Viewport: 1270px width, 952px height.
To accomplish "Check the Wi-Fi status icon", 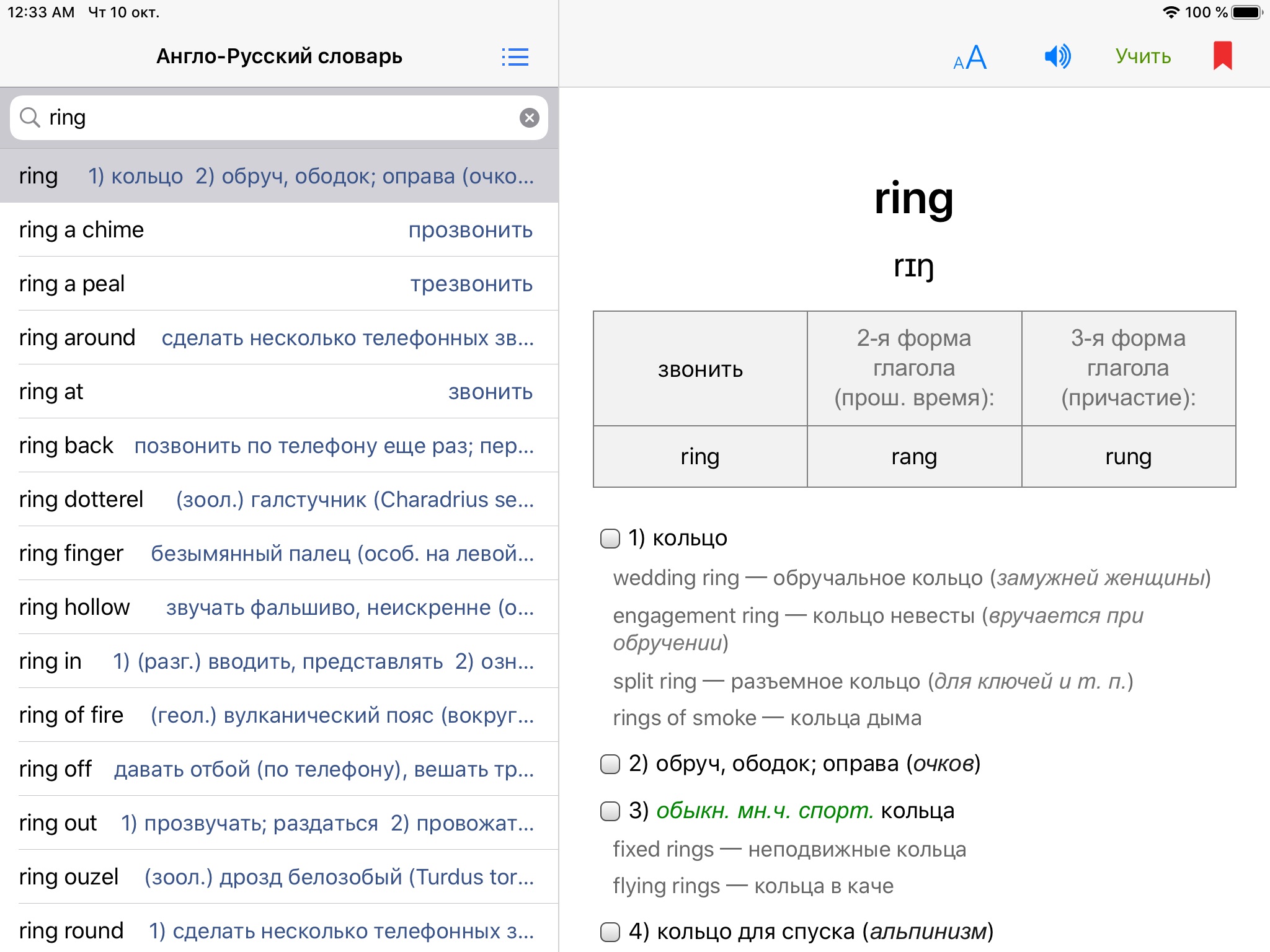I will [x=1170, y=12].
